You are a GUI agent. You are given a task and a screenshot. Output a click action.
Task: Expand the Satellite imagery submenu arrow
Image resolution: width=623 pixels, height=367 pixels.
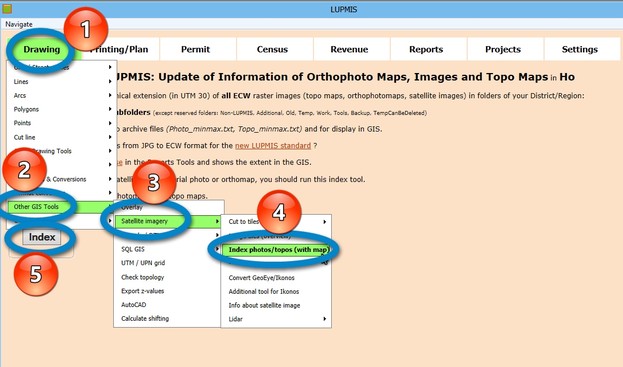(217, 221)
